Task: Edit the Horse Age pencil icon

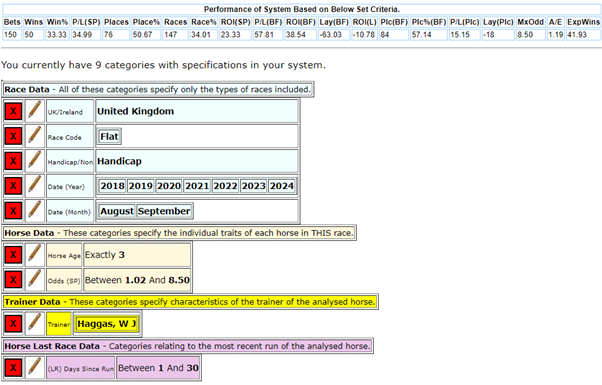Action: [35, 255]
